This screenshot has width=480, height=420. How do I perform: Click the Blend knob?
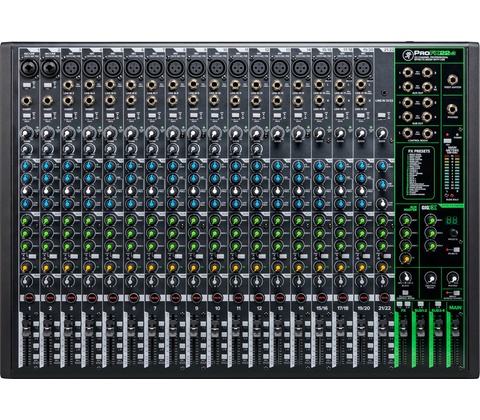pyautogui.click(x=405, y=277)
